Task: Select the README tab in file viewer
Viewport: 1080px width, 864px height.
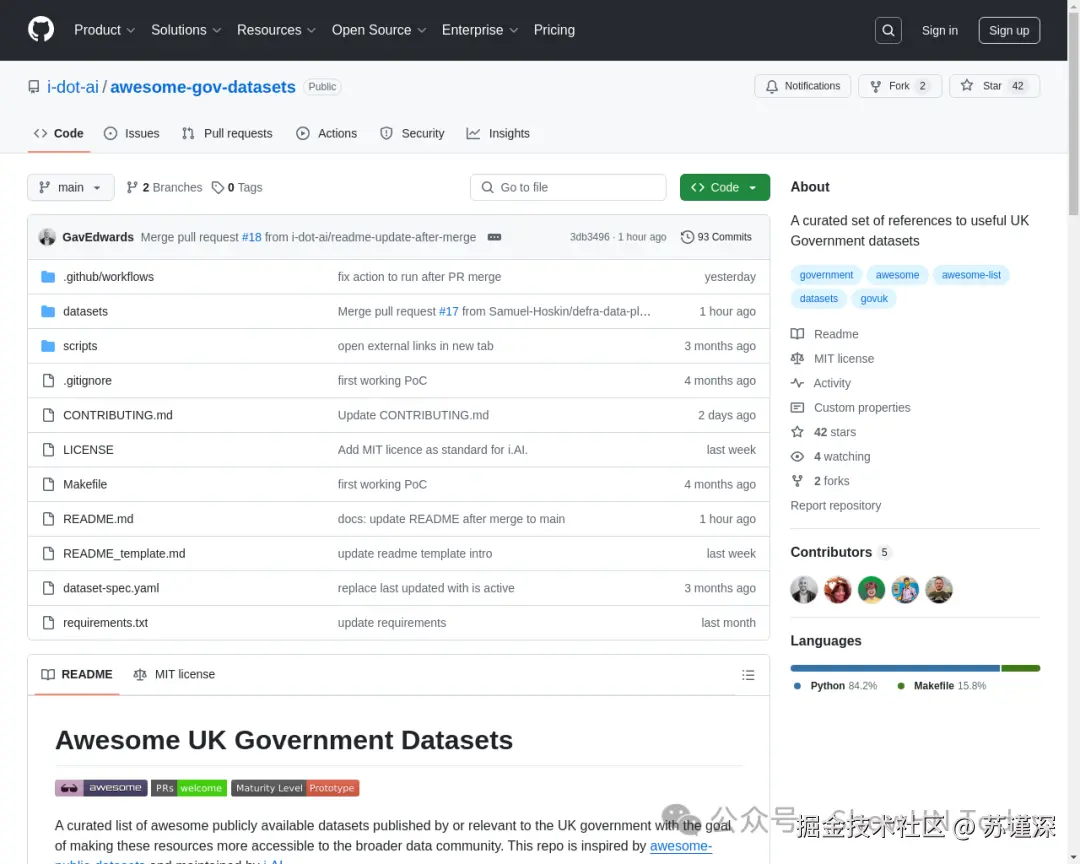Action: click(76, 675)
